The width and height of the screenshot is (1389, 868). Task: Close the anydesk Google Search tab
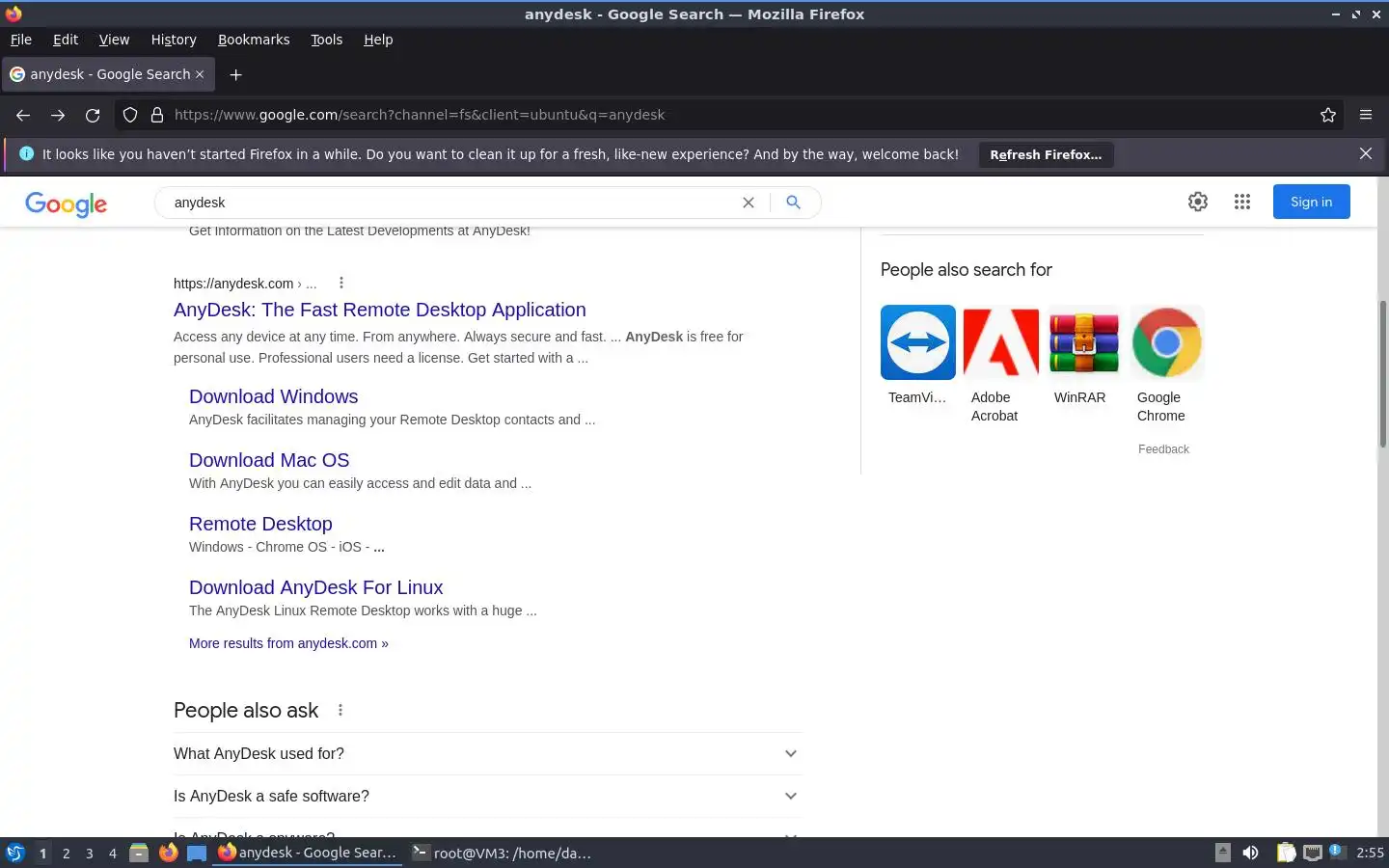tap(200, 74)
